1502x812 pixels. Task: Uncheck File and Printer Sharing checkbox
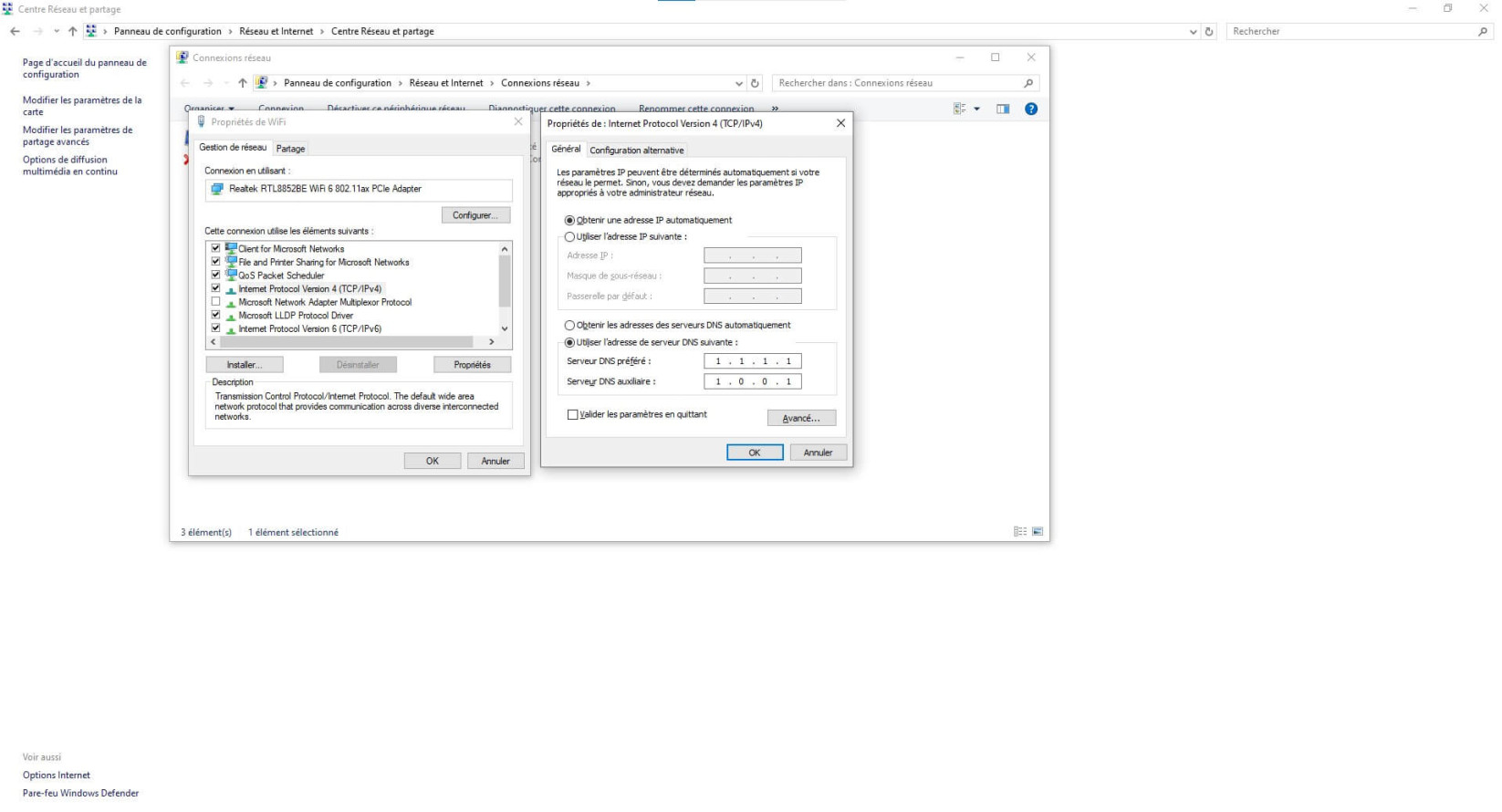216,262
